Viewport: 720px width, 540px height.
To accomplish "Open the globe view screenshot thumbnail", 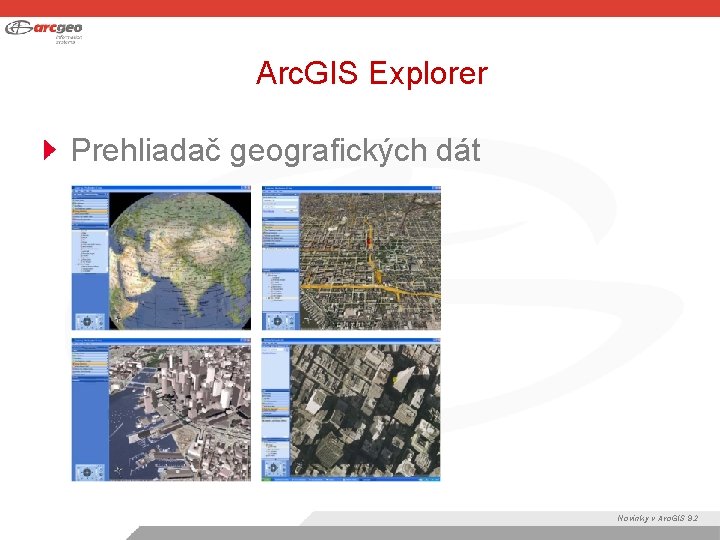I will pos(161,258).
